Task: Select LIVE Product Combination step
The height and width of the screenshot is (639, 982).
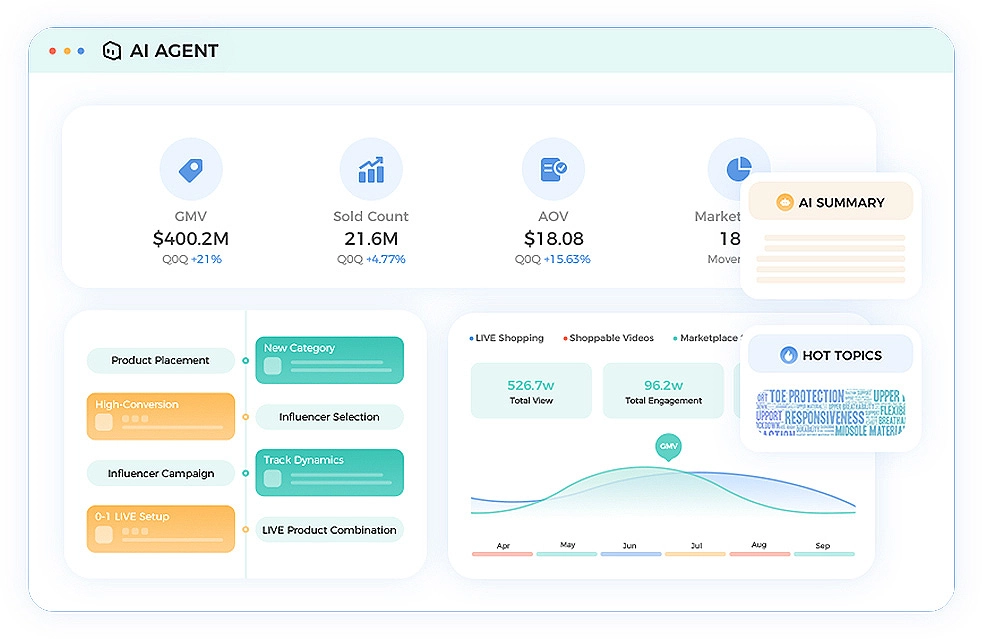Action: click(329, 530)
